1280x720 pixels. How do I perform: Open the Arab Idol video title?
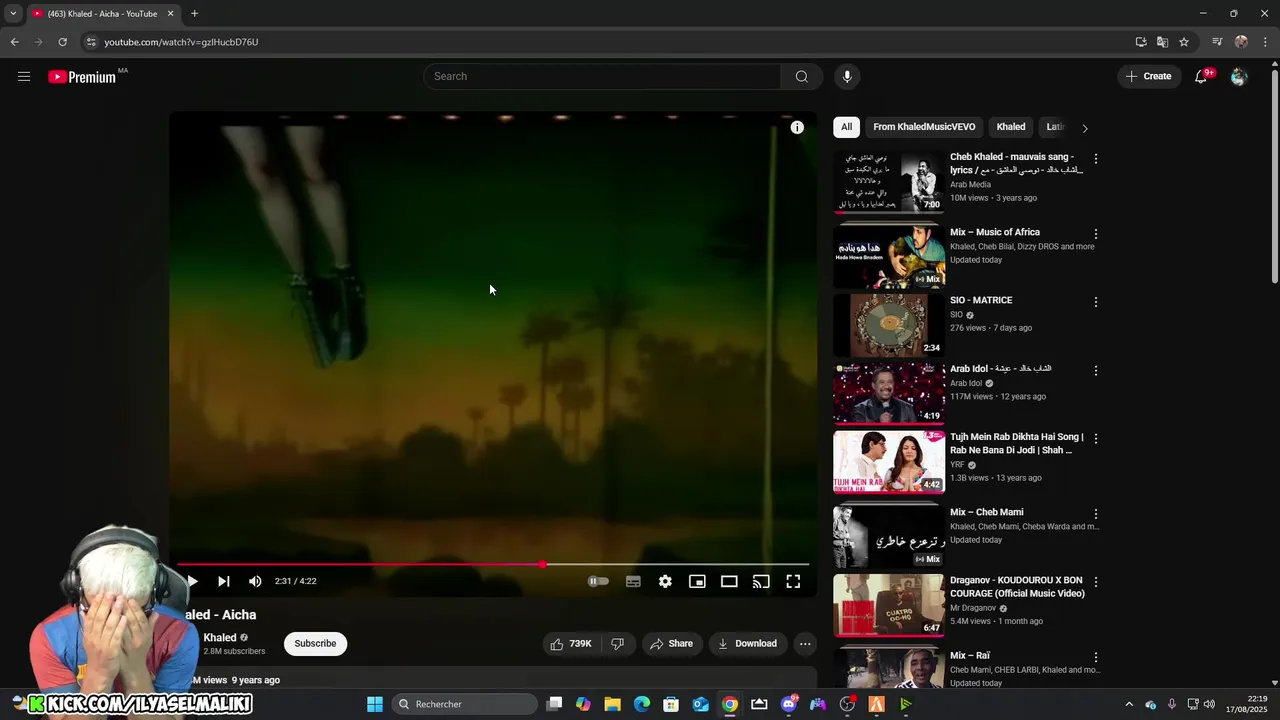click(1000, 369)
